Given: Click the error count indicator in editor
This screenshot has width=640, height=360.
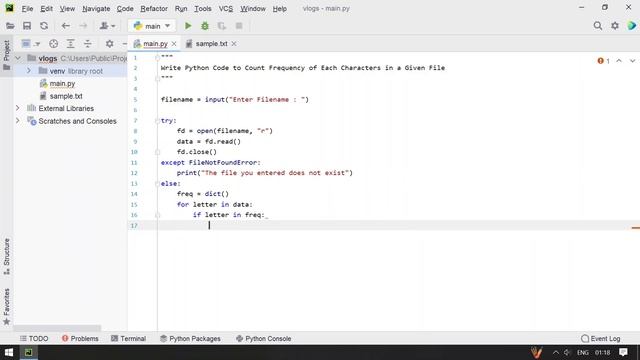Looking at the screenshot, I should [x=604, y=61].
